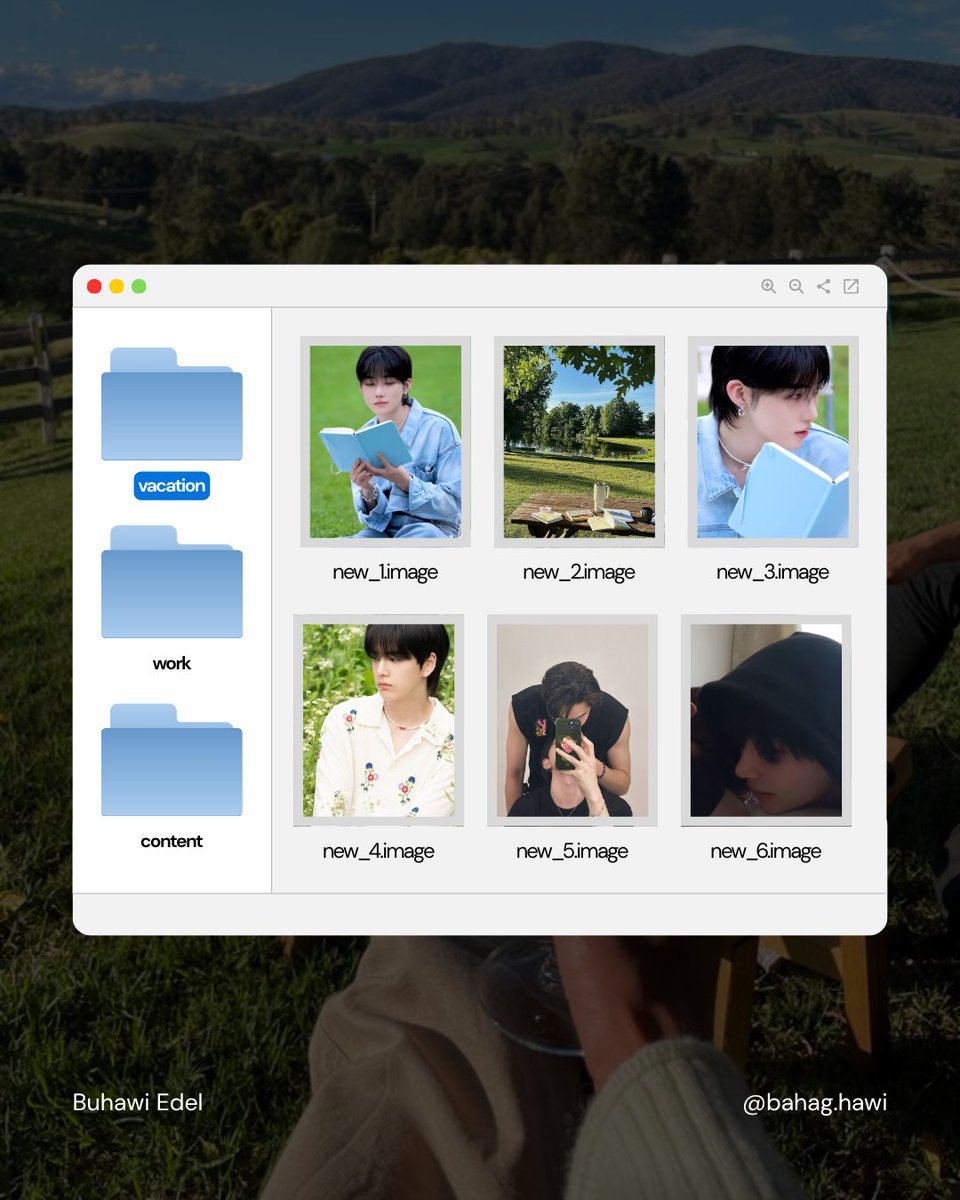
Task: Click the new_3.image file name
Action: pos(773,572)
